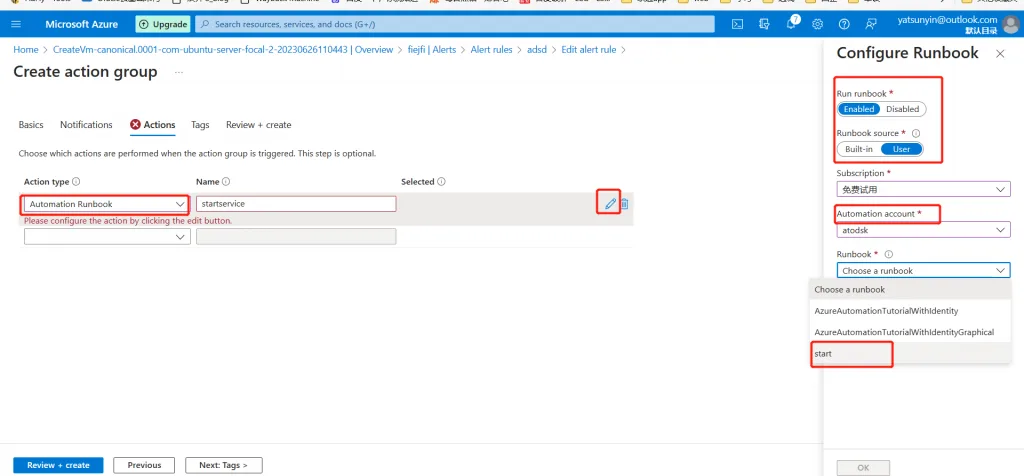1024x476 pixels.
Task: Open the Automation Runbook action type dropdown
Action: click(107, 204)
